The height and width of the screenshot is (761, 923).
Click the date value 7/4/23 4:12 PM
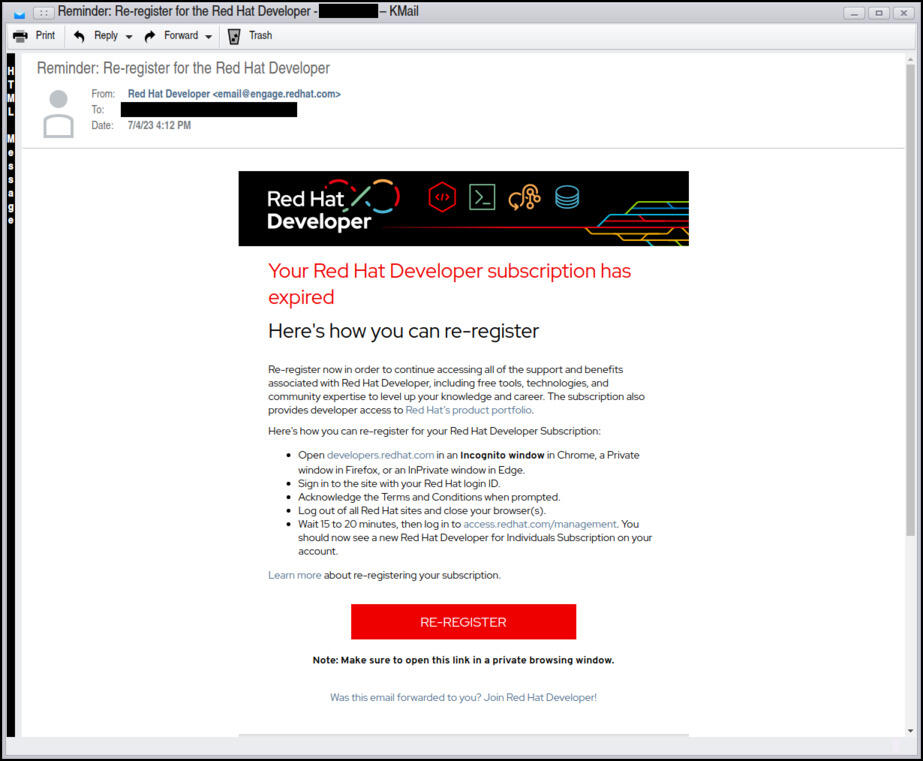(x=160, y=125)
